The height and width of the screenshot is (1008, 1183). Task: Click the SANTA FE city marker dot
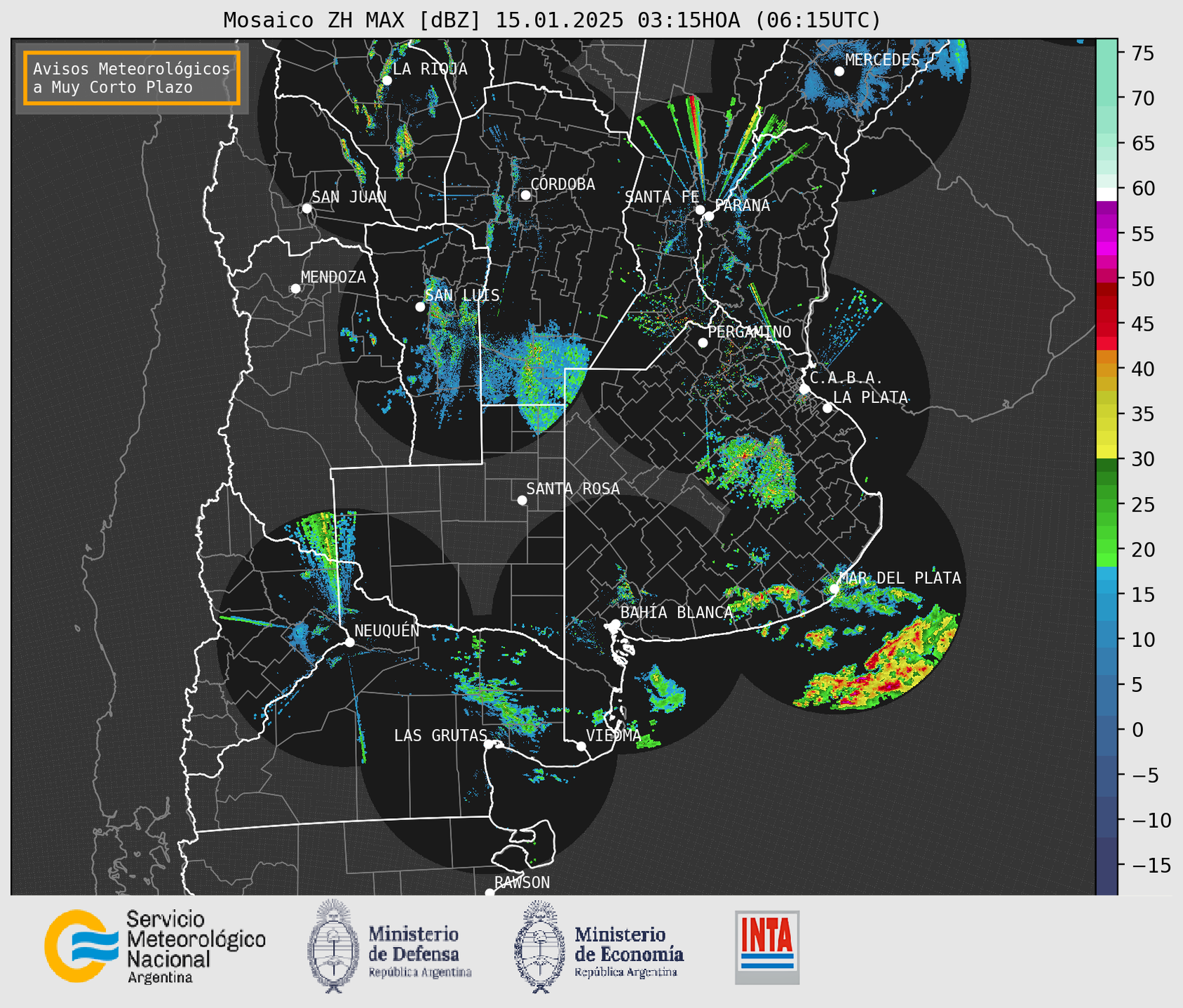click(700, 210)
